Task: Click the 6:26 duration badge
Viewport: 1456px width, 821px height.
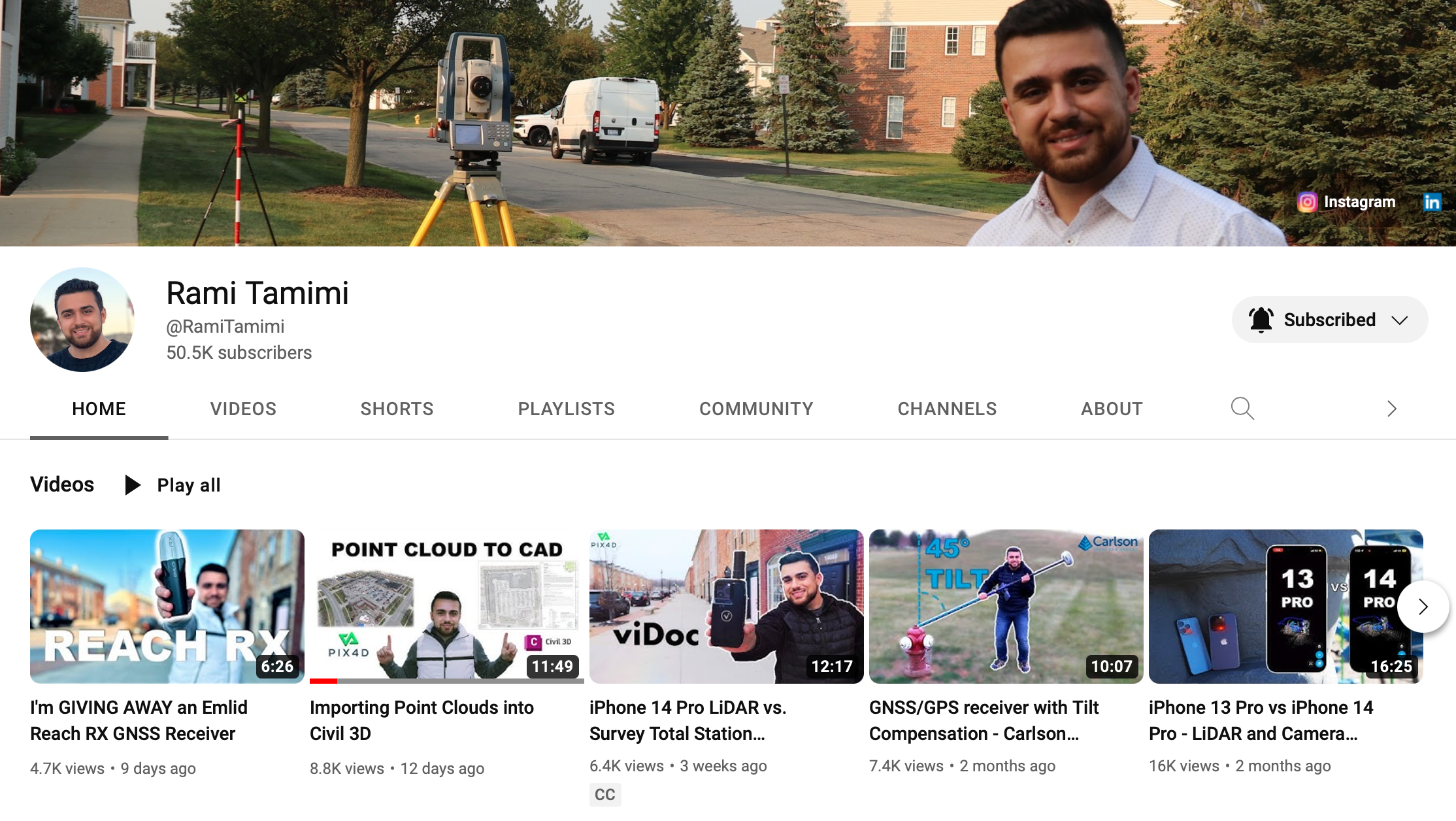Action: (x=277, y=667)
